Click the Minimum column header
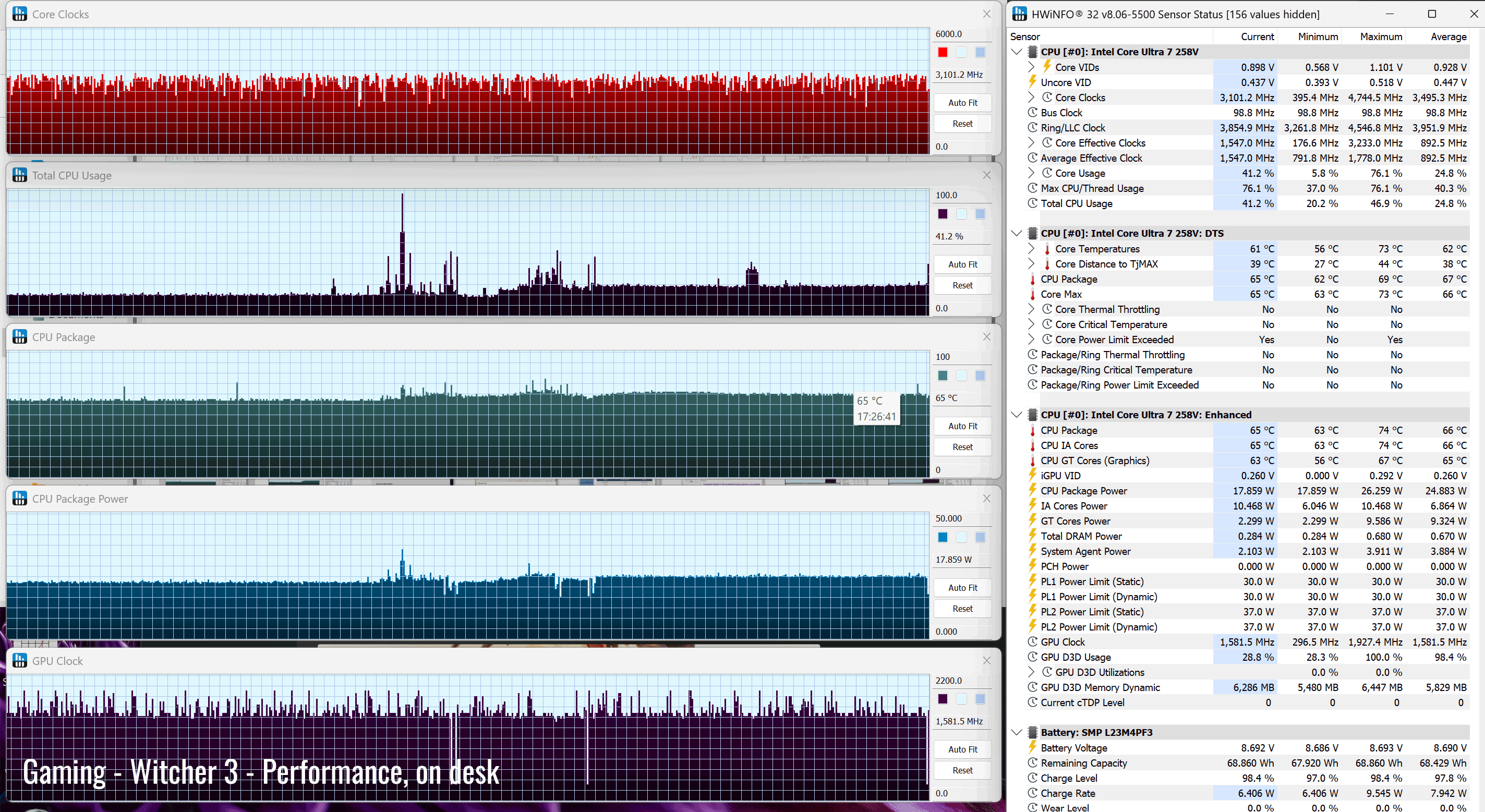The image size is (1485, 812). [1309, 37]
